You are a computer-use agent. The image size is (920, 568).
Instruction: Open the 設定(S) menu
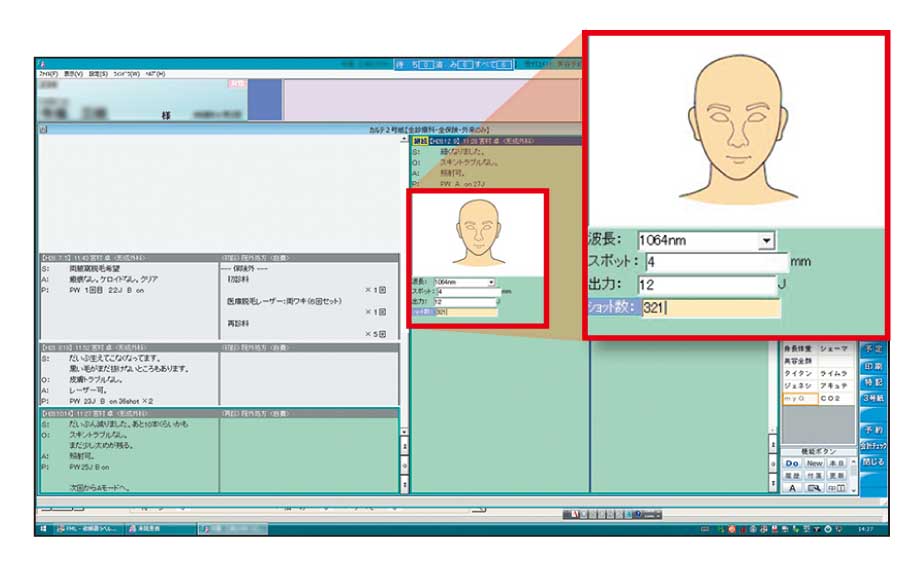point(98,74)
